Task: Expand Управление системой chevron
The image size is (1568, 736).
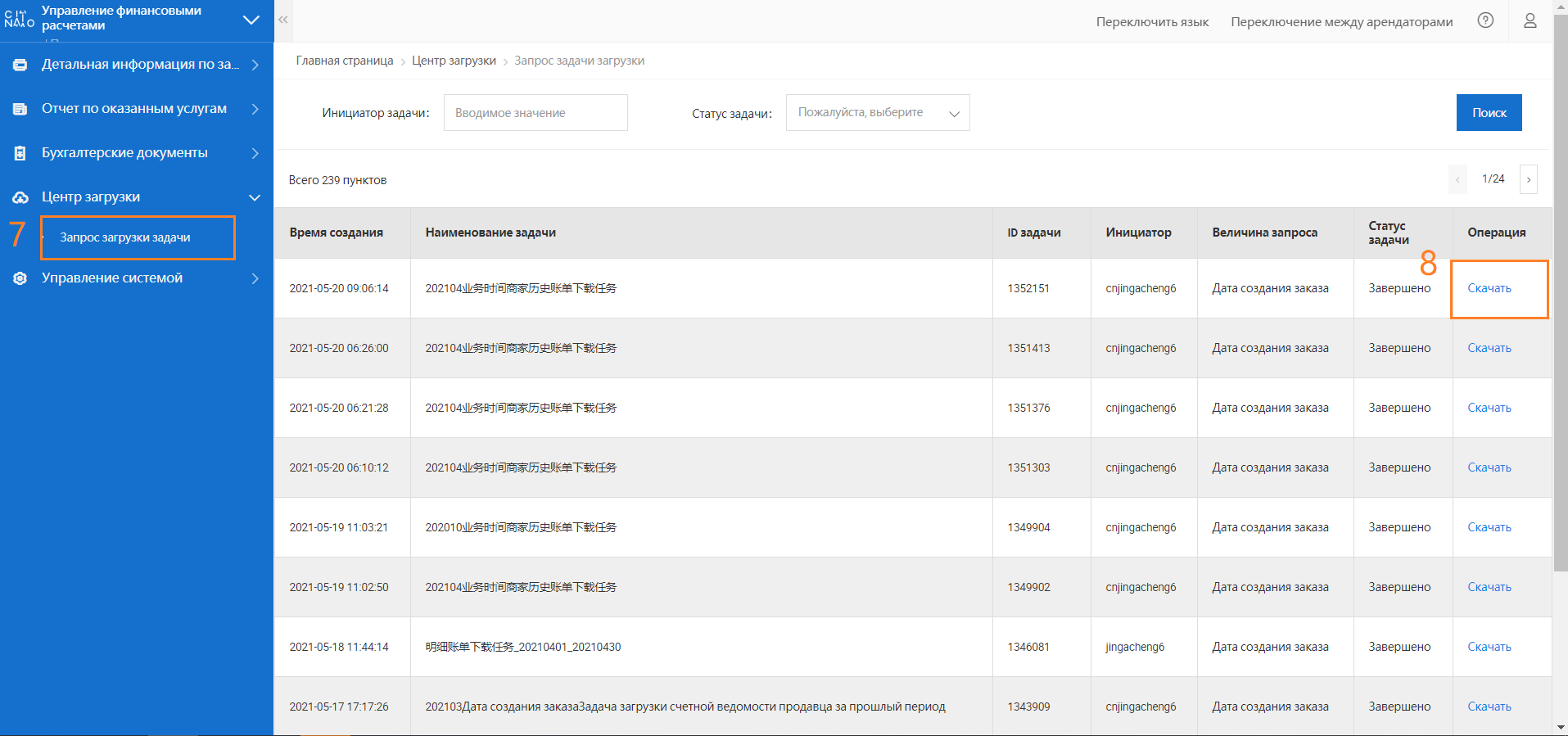Action: point(255,278)
